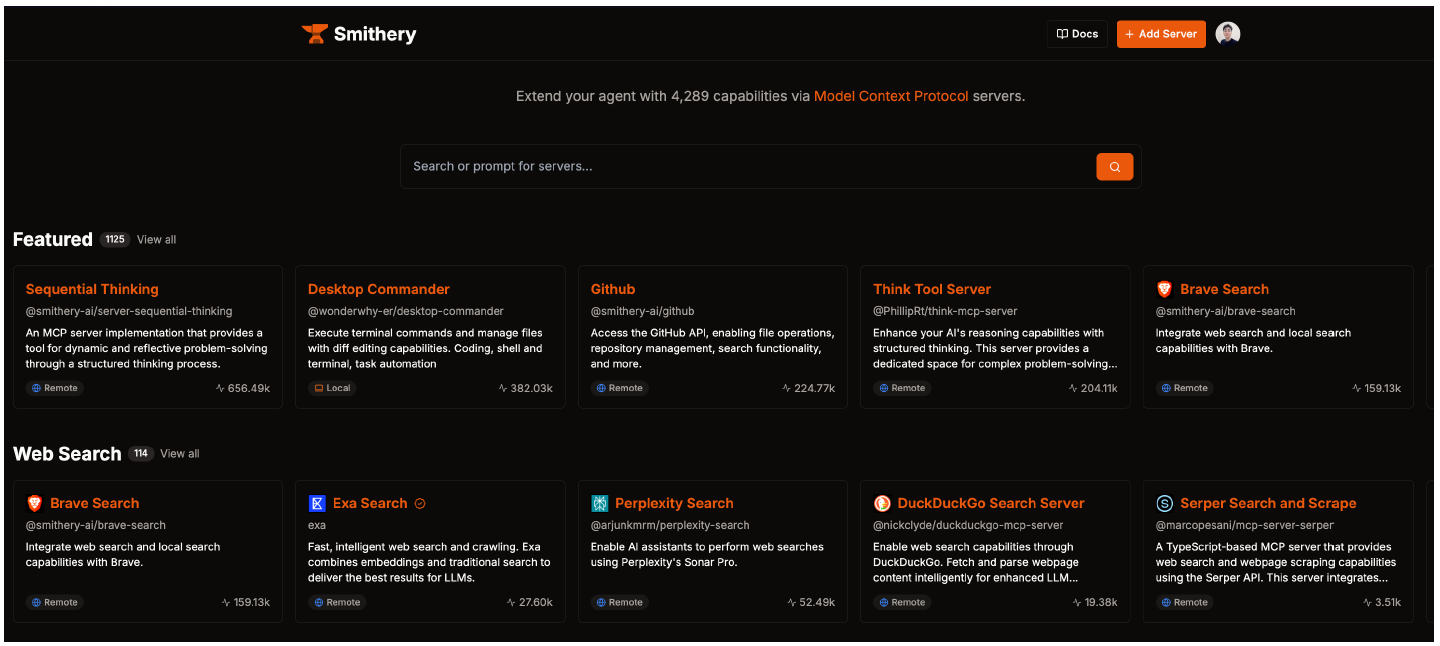This screenshot has height=646, width=1440.
Task: Click the Smithery anvil logo icon
Action: (x=314, y=34)
